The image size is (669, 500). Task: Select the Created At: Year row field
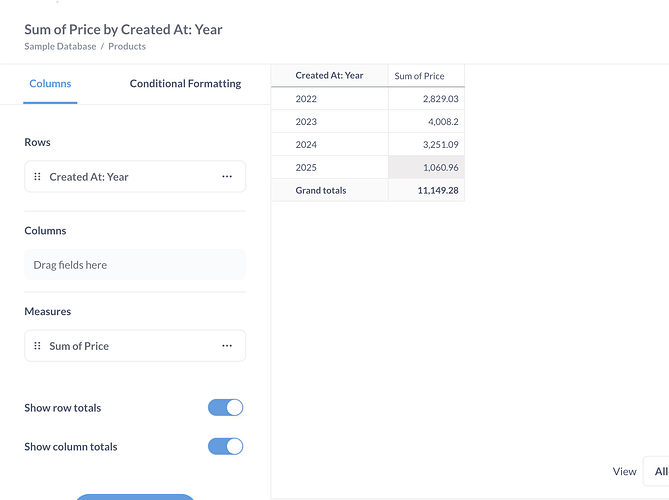135,177
